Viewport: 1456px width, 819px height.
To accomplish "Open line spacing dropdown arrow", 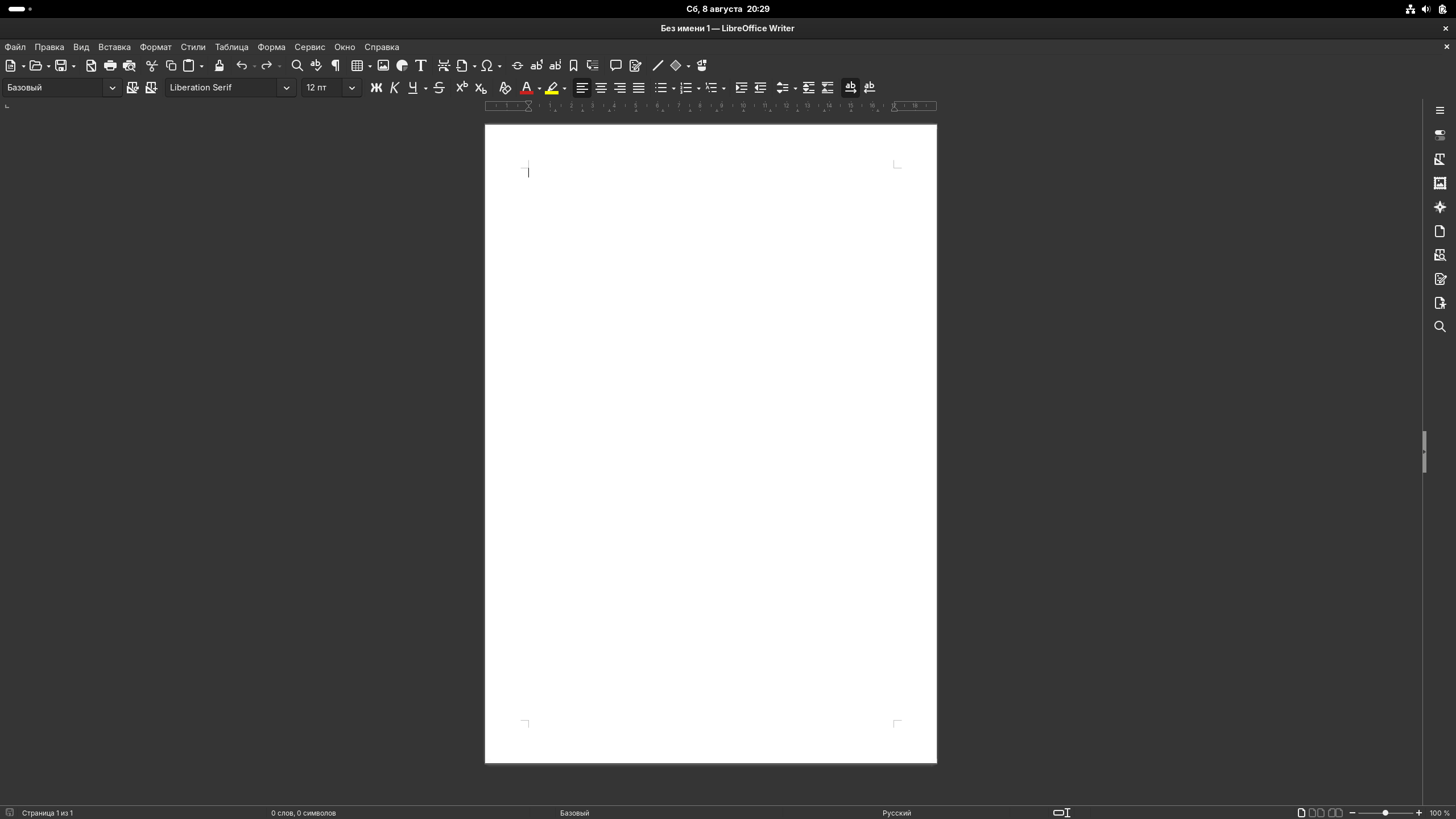I will pyautogui.click(x=795, y=89).
